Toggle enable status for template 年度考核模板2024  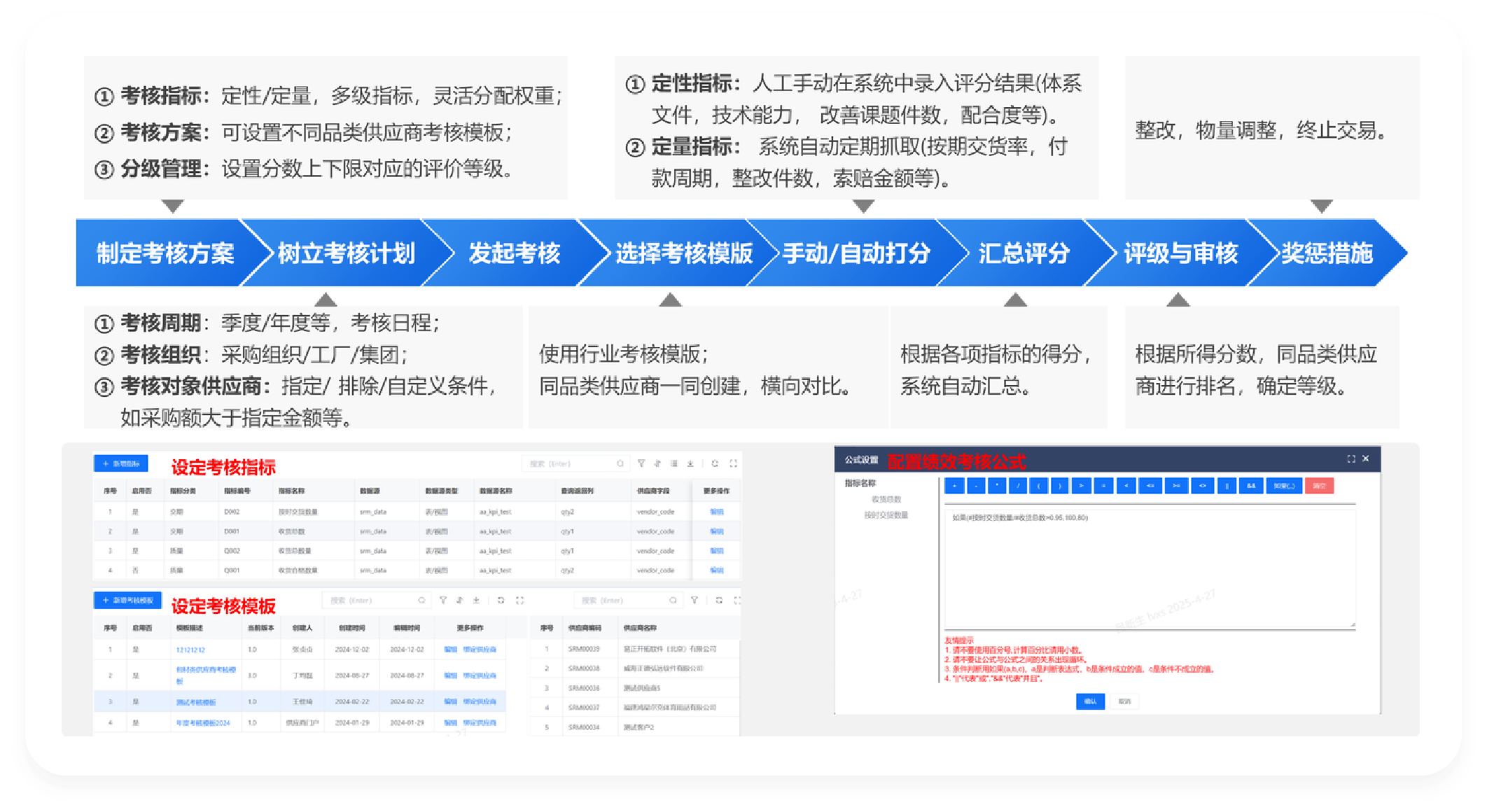[137, 723]
